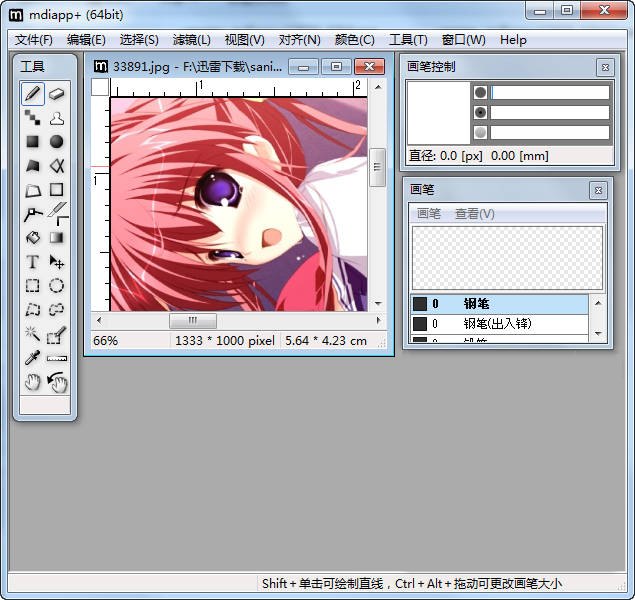Click the light circle brush control icon

tap(480, 132)
